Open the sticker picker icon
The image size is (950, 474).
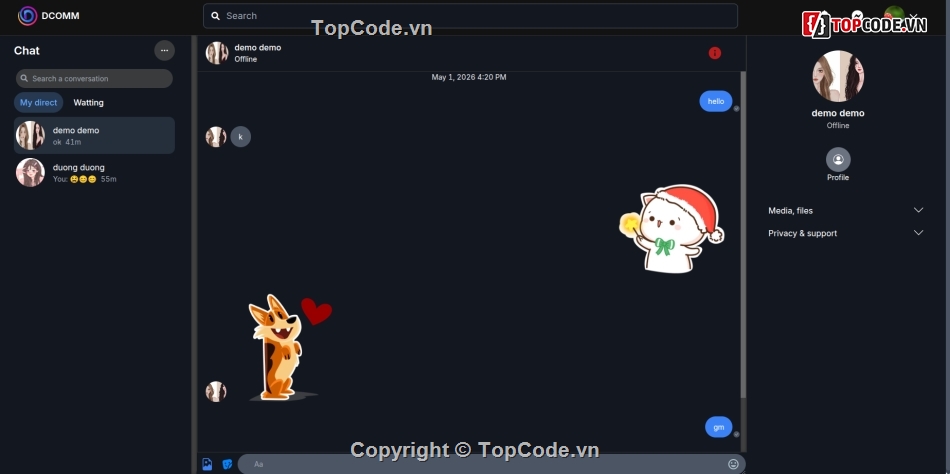point(227,464)
